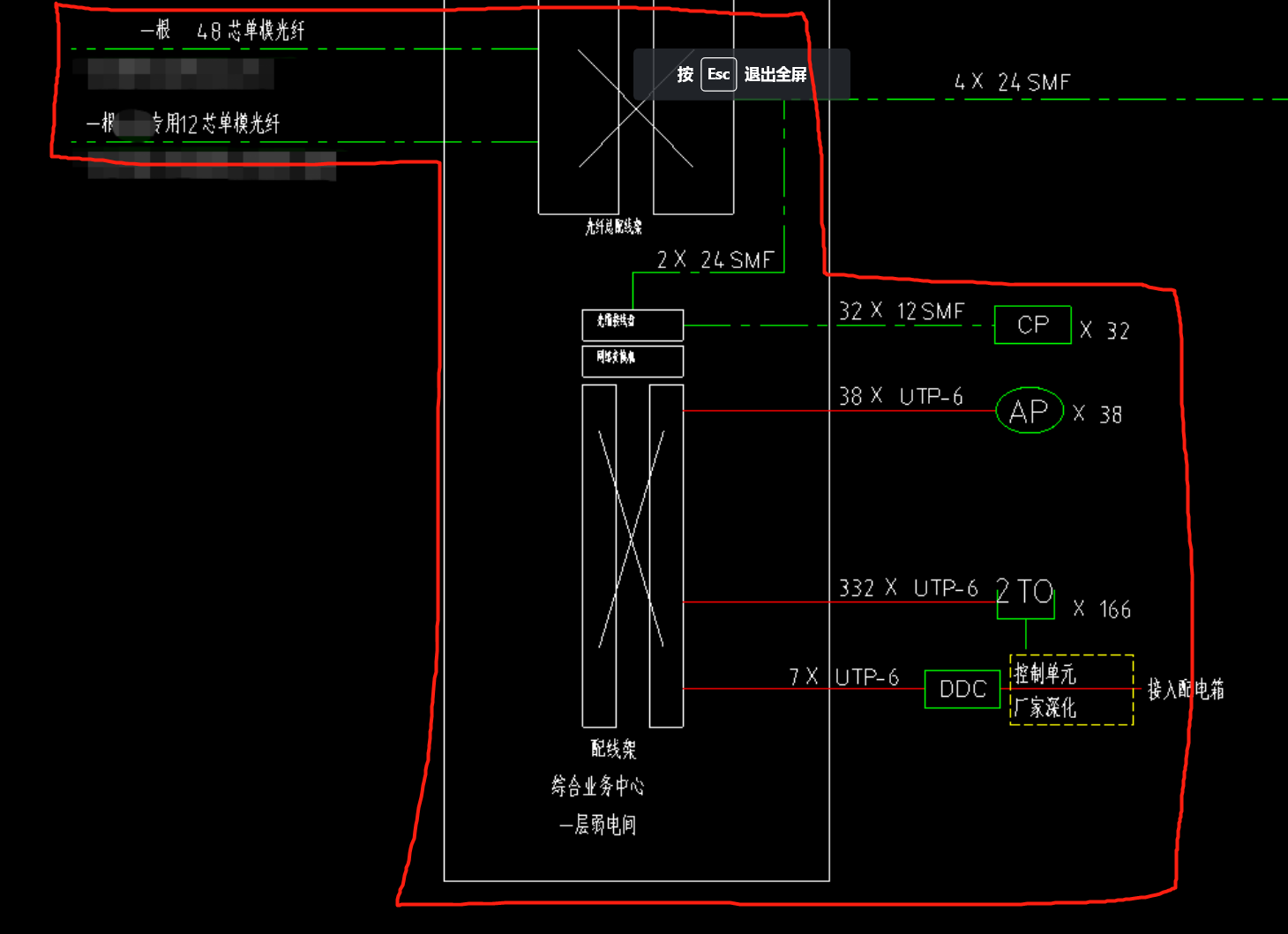Image resolution: width=1288 pixels, height=934 pixels.
Task: Select the '48芯单模光纤' label
Action: click(x=251, y=31)
